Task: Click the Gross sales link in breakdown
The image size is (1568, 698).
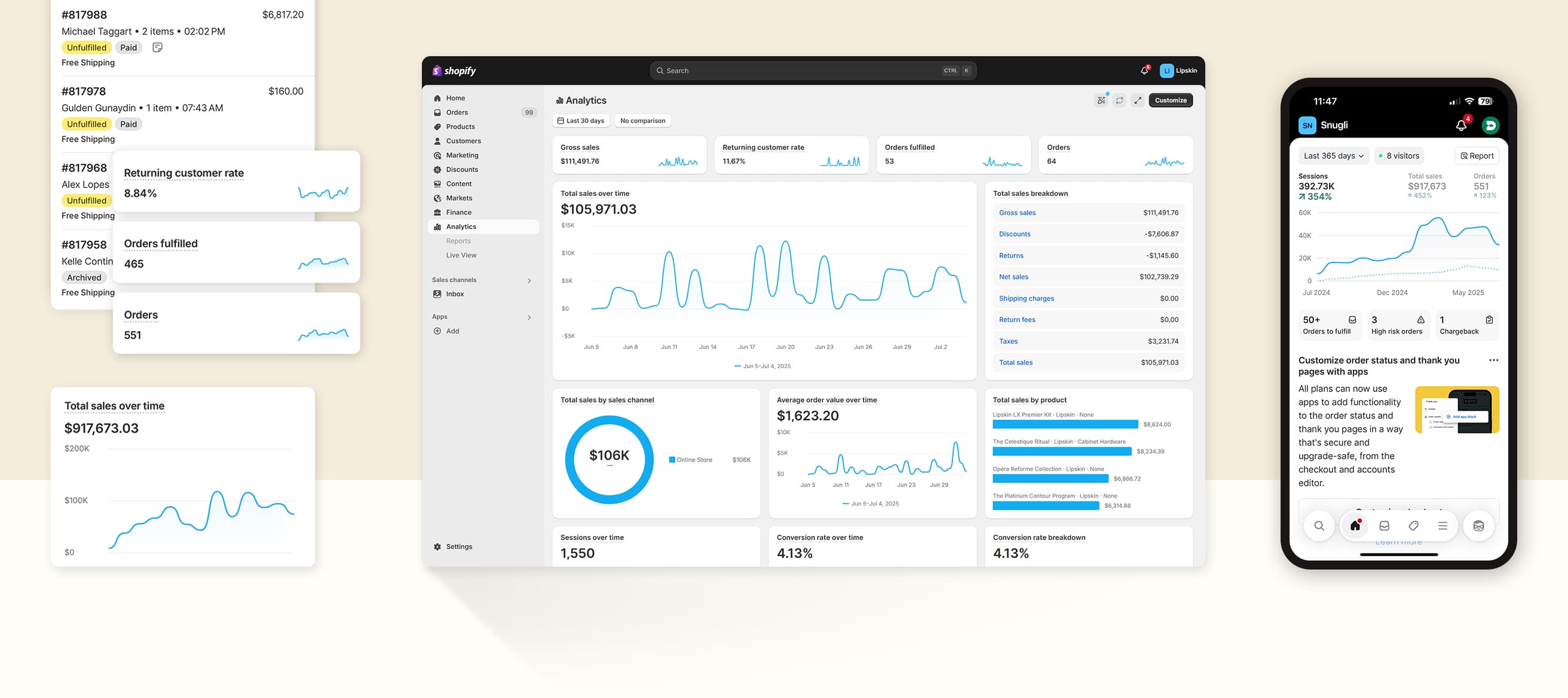Action: (1016, 212)
